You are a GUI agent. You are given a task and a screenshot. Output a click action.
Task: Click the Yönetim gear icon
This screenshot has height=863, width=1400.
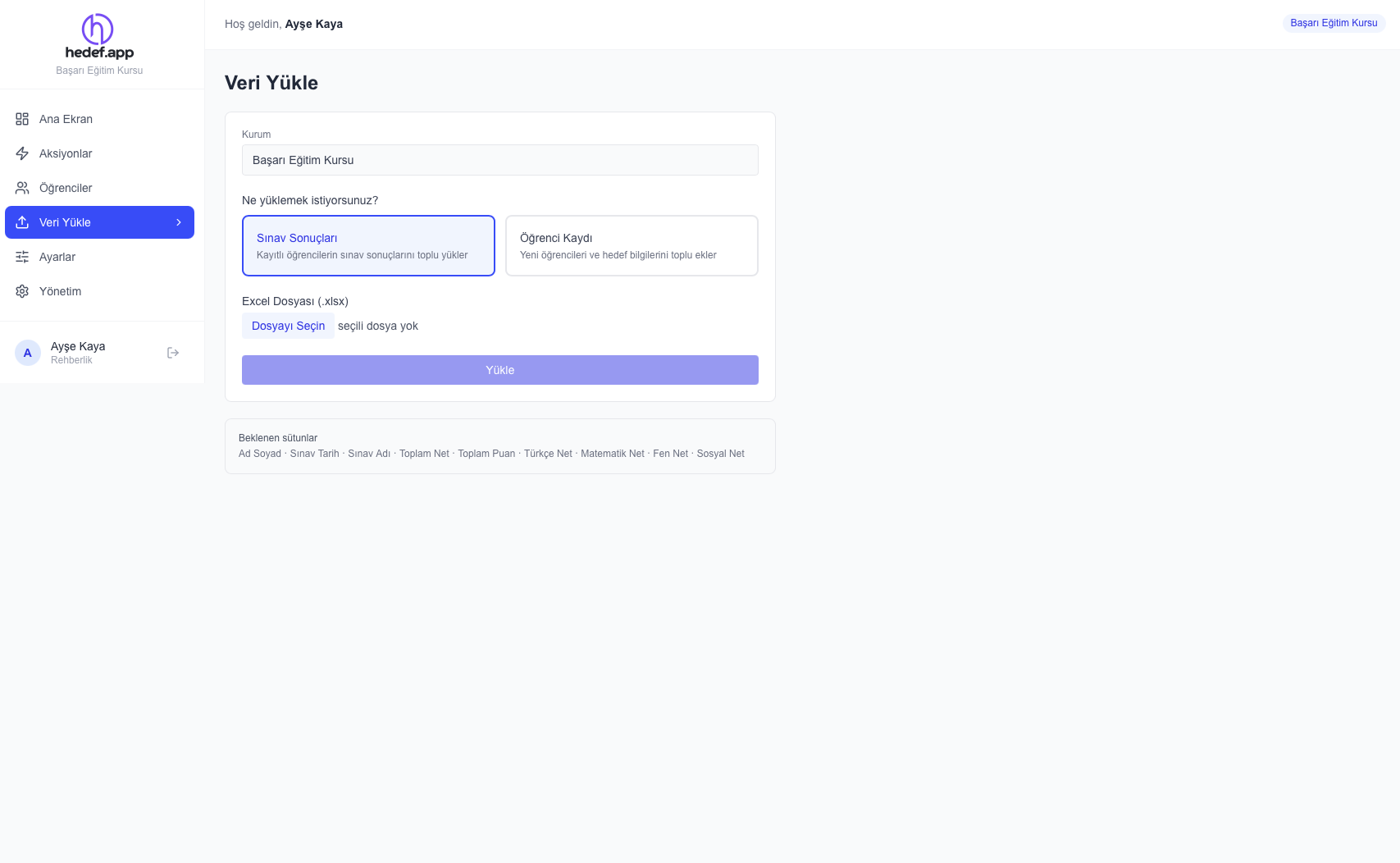[x=22, y=291]
